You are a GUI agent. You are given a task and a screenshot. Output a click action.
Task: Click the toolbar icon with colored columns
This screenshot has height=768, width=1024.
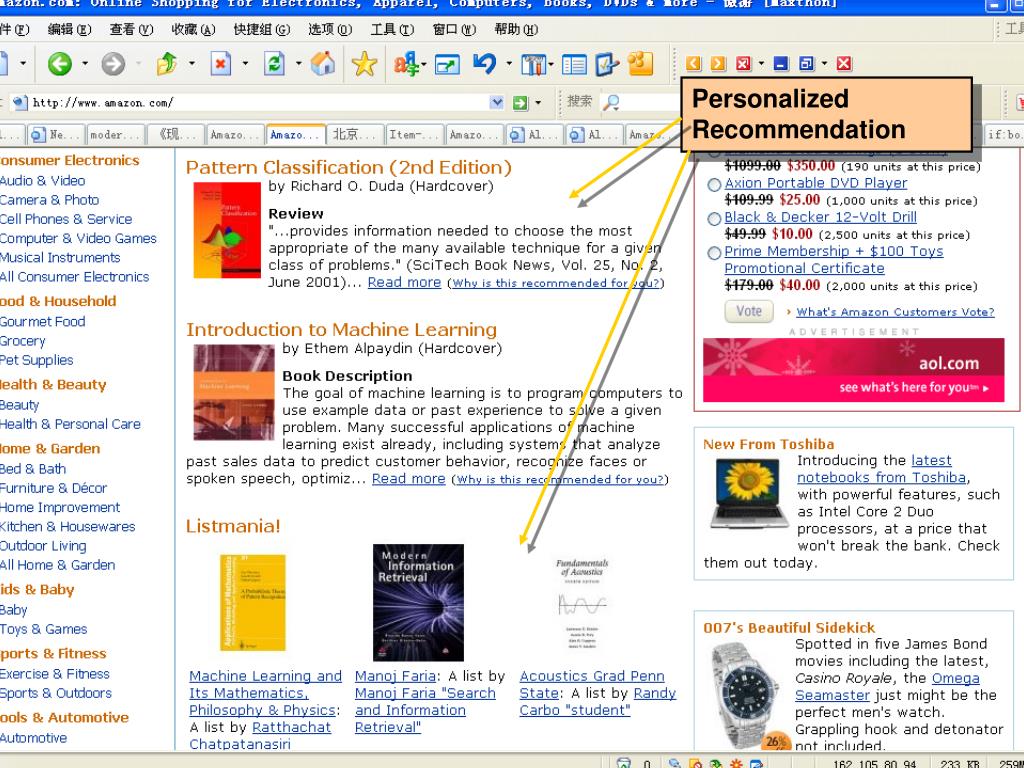533,64
